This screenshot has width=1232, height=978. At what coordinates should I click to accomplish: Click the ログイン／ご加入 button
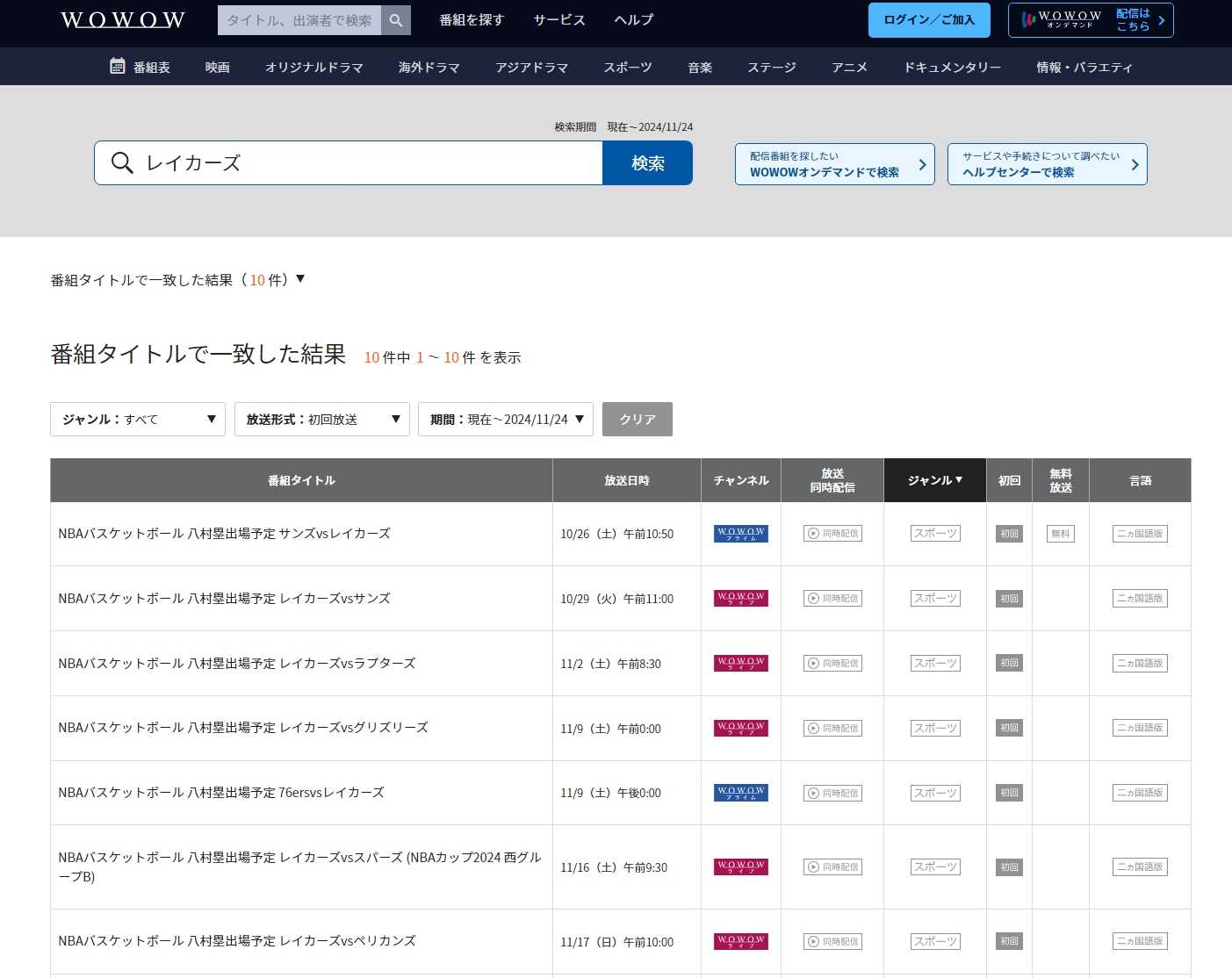pyautogui.click(x=929, y=20)
